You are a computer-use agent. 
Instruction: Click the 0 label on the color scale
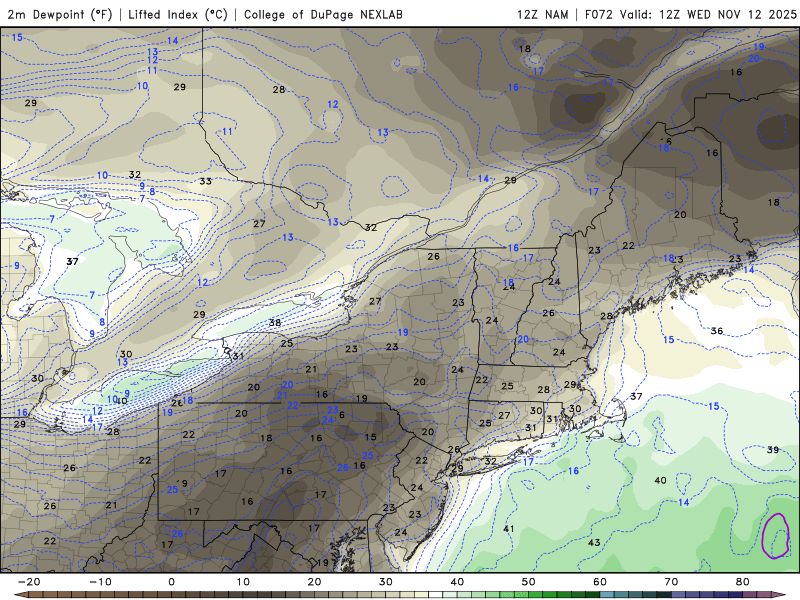(171, 582)
